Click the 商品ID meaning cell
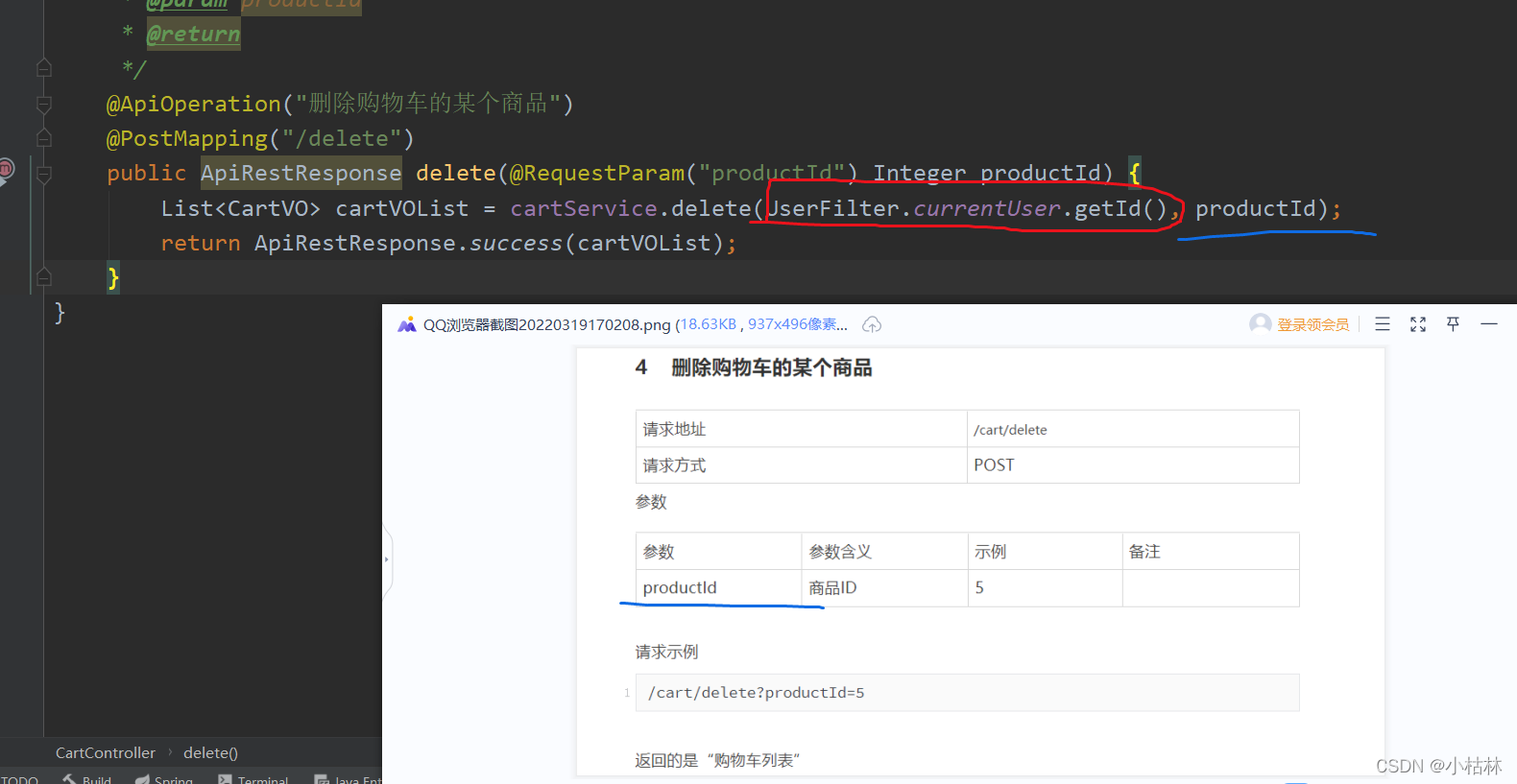Screen dimensions: 1517x784 pyautogui.click(x=885, y=587)
